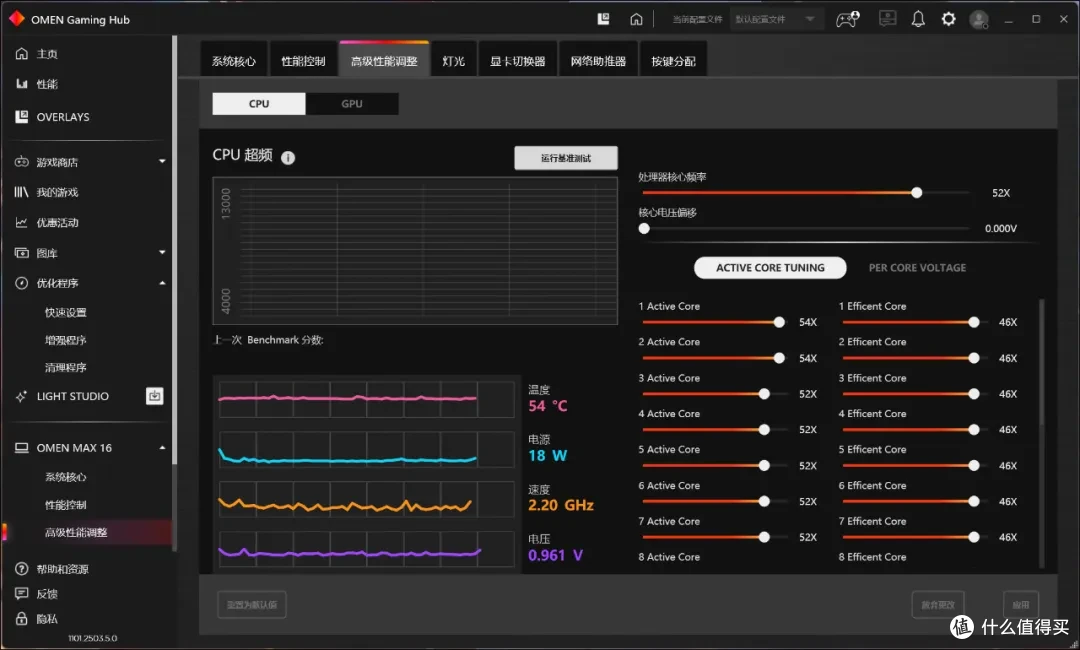
Task: Open the home icon in top bar
Action: click(636, 19)
